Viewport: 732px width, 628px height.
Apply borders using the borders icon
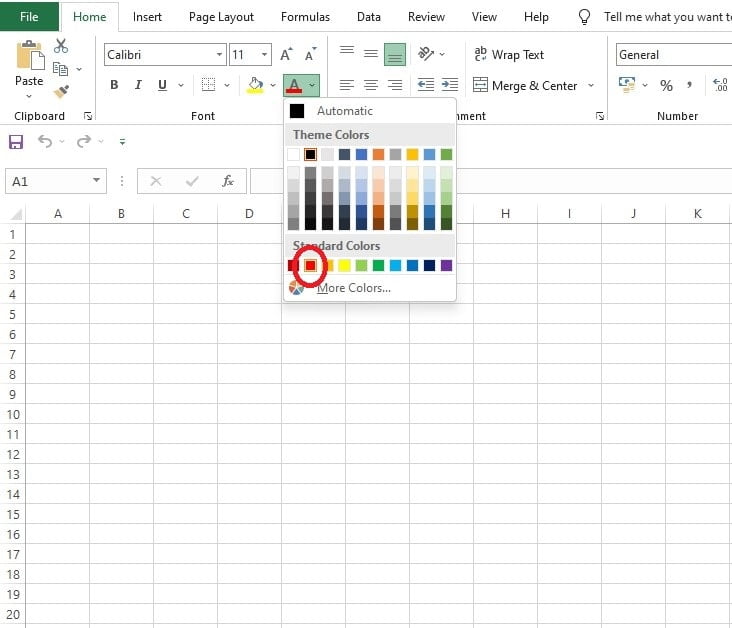click(x=208, y=85)
